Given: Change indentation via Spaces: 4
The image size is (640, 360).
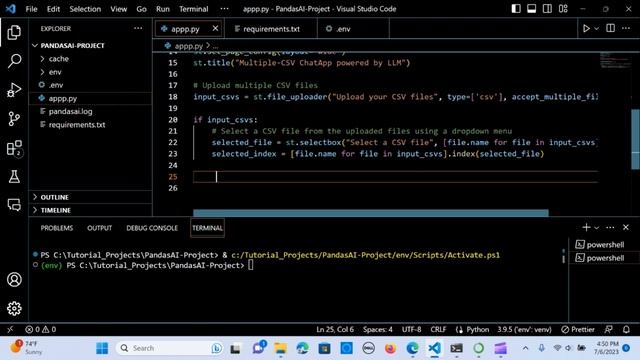Looking at the screenshot, I should (378, 329).
